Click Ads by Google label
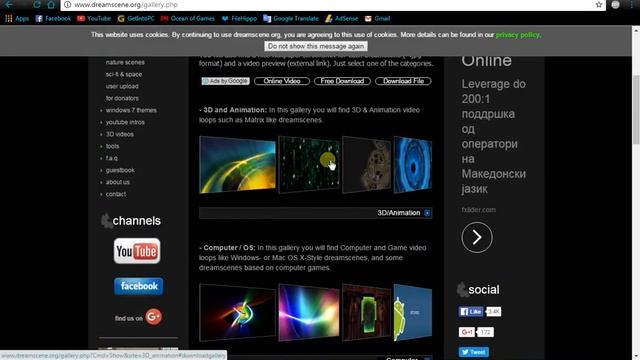Image resolution: width=640 pixels, height=360 pixels. [225, 81]
